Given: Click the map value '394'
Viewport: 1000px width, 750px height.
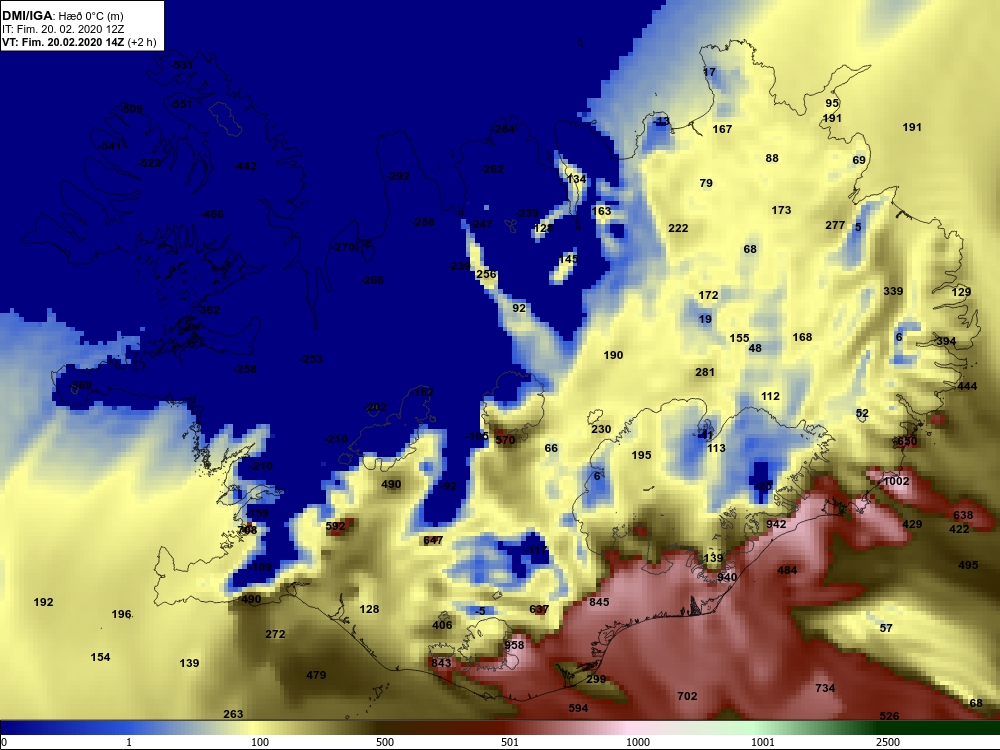Looking at the screenshot, I should 946,341.
